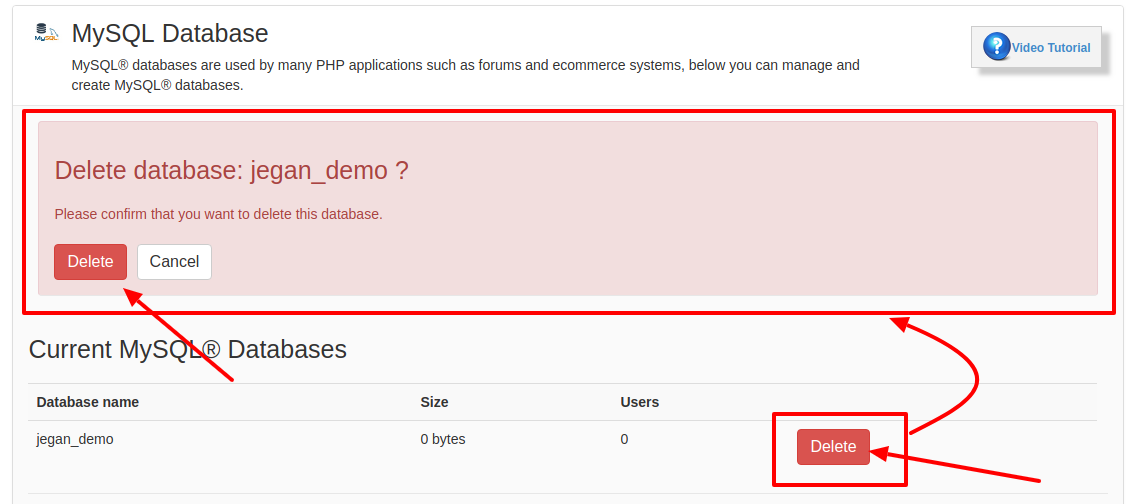Click the '0 bytes' size value
Image resolution: width=1140 pixels, height=504 pixels.
point(443,439)
